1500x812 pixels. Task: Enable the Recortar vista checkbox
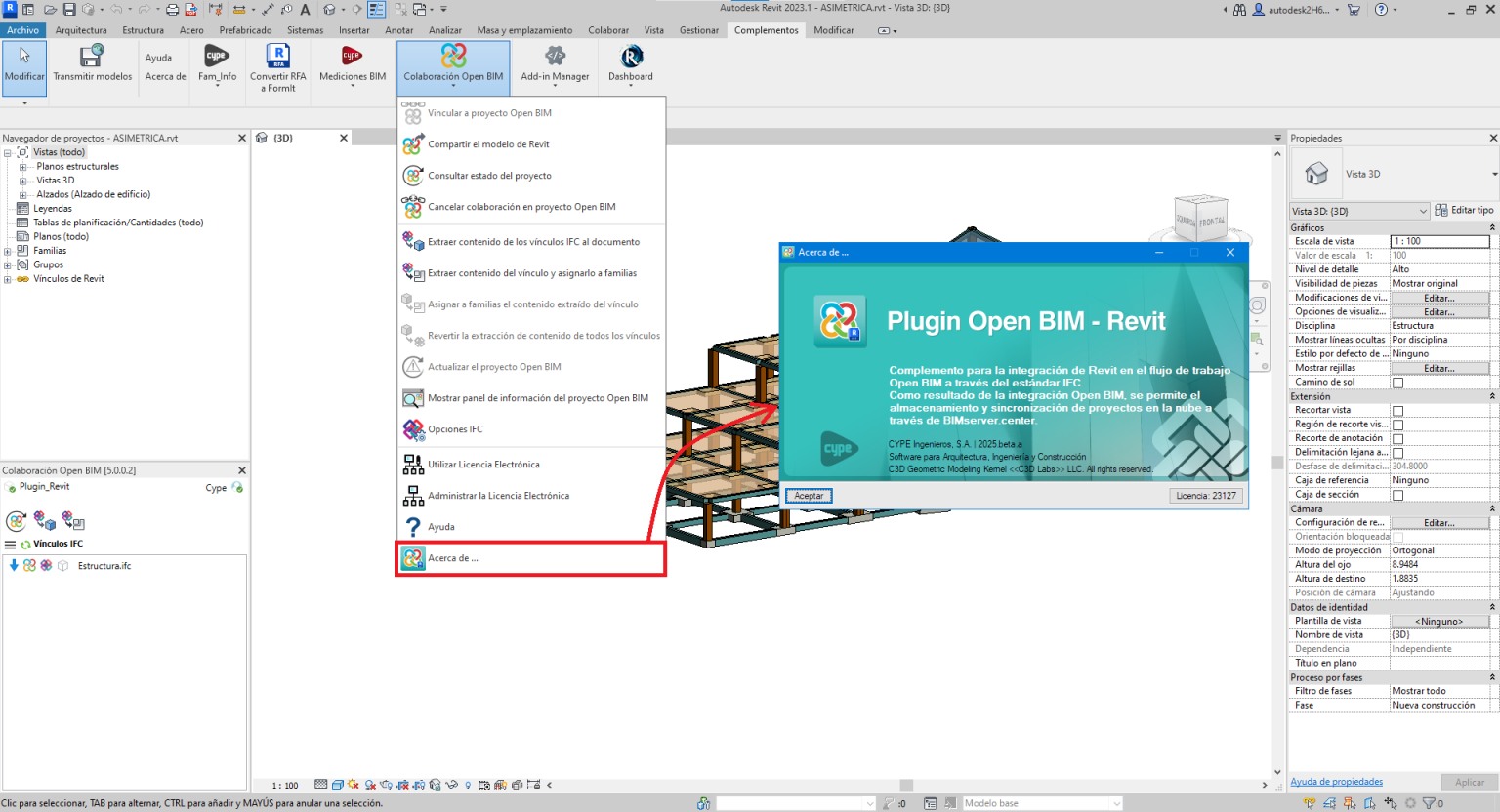(1398, 410)
